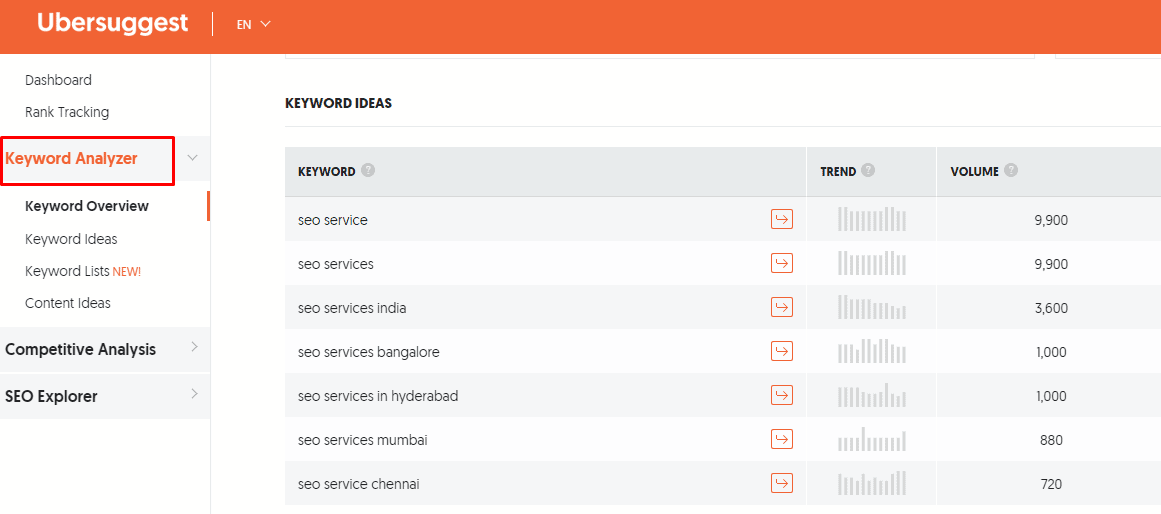This screenshot has width=1161, height=514.
Task: Open the Dashboard link
Action: point(58,80)
